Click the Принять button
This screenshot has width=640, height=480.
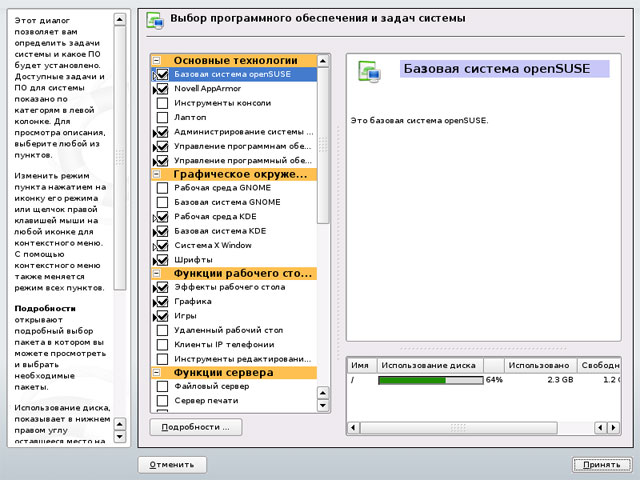[x=602, y=464]
